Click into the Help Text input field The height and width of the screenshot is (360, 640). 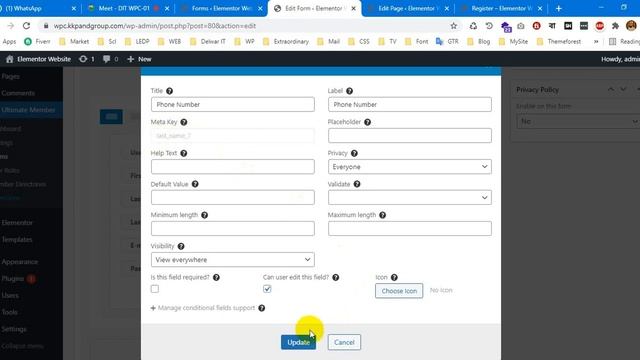pyautogui.click(x=233, y=167)
